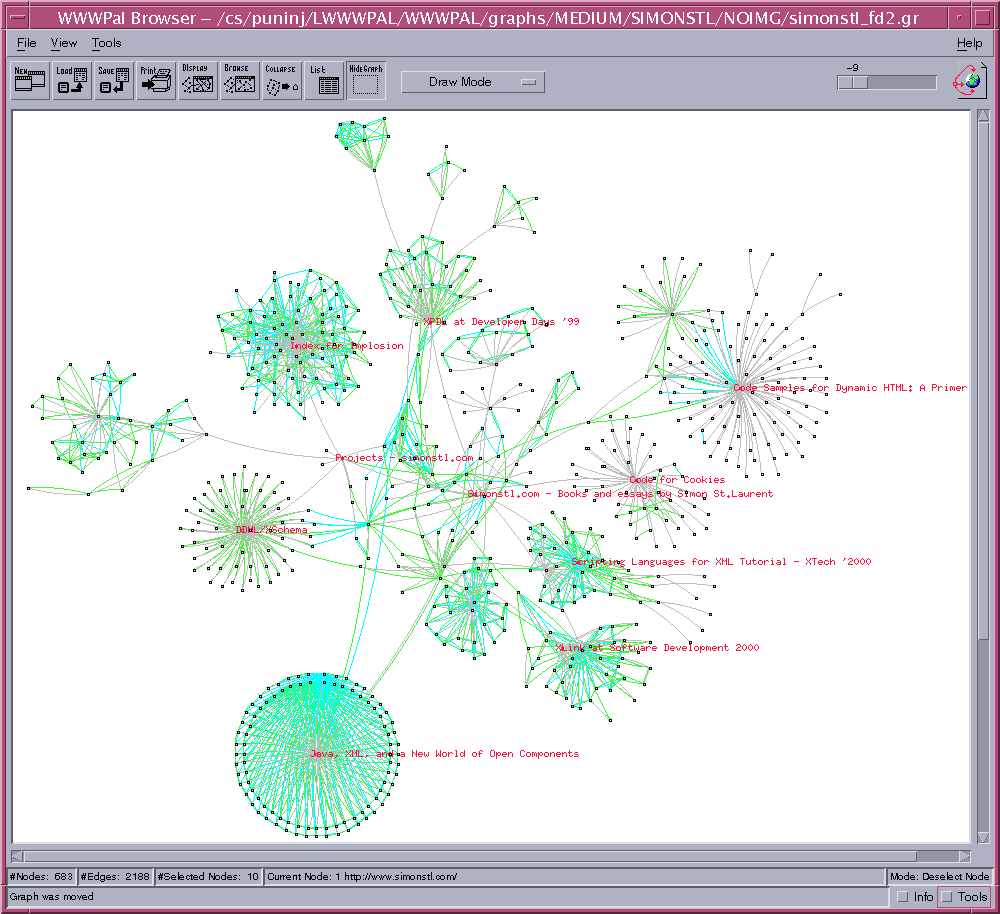Click the Save graph toolbar icon
The image size is (1000, 914).
[114, 80]
